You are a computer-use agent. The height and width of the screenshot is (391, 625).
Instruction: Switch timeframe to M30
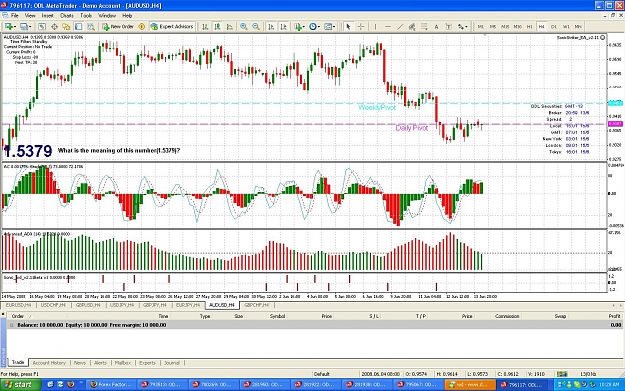tap(517, 27)
